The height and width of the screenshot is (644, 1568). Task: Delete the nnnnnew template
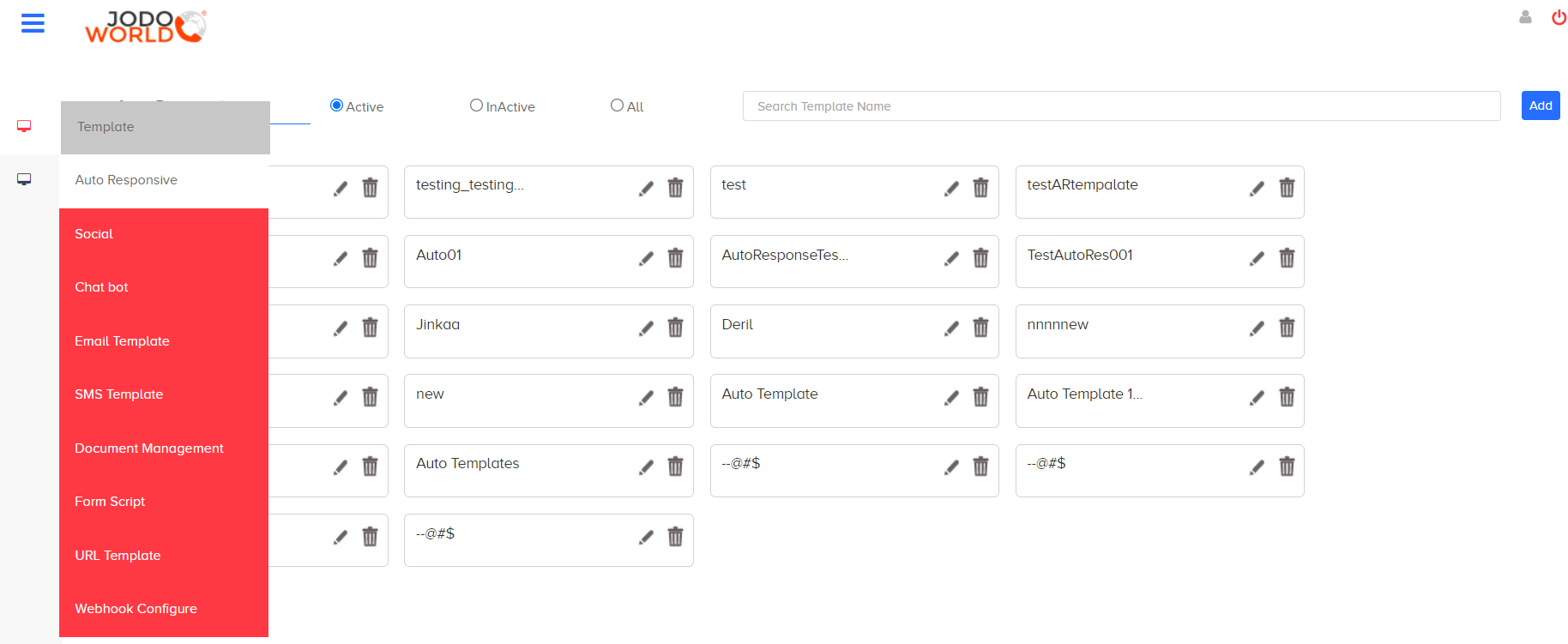tap(1287, 327)
